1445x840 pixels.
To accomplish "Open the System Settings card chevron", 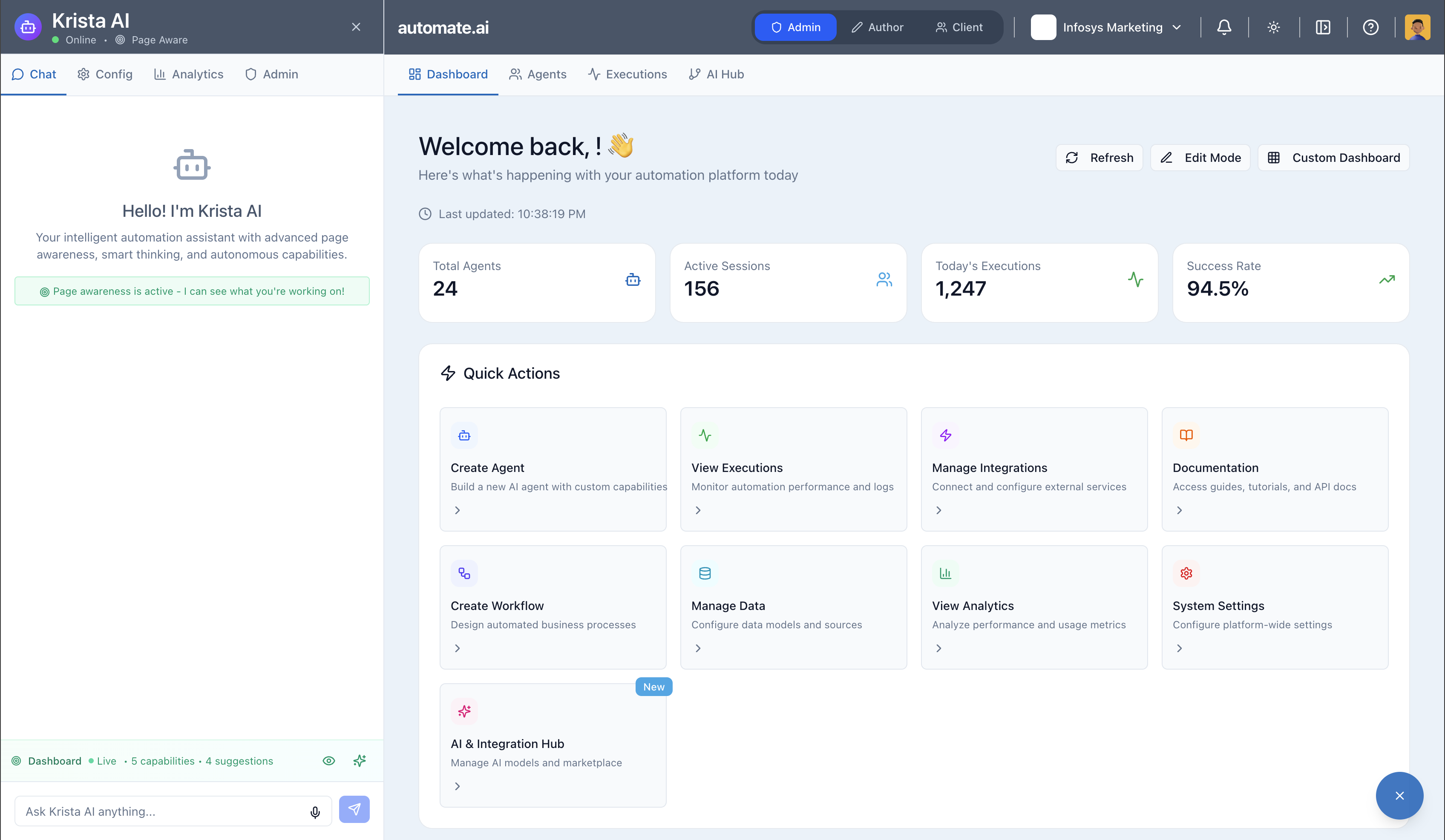I will click(1179, 648).
